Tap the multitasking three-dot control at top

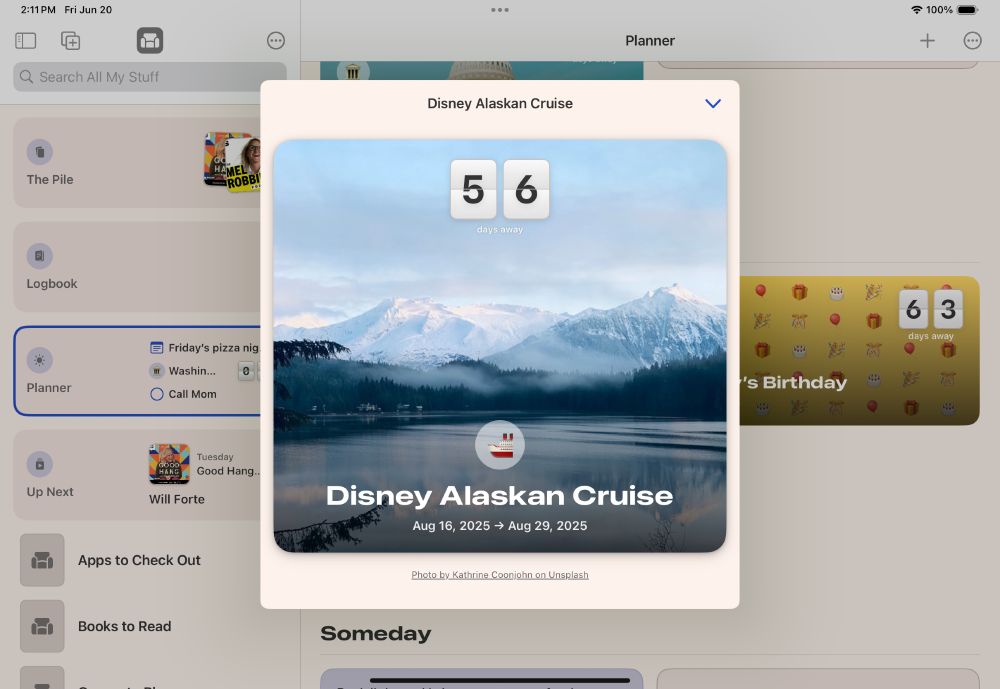[500, 10]
